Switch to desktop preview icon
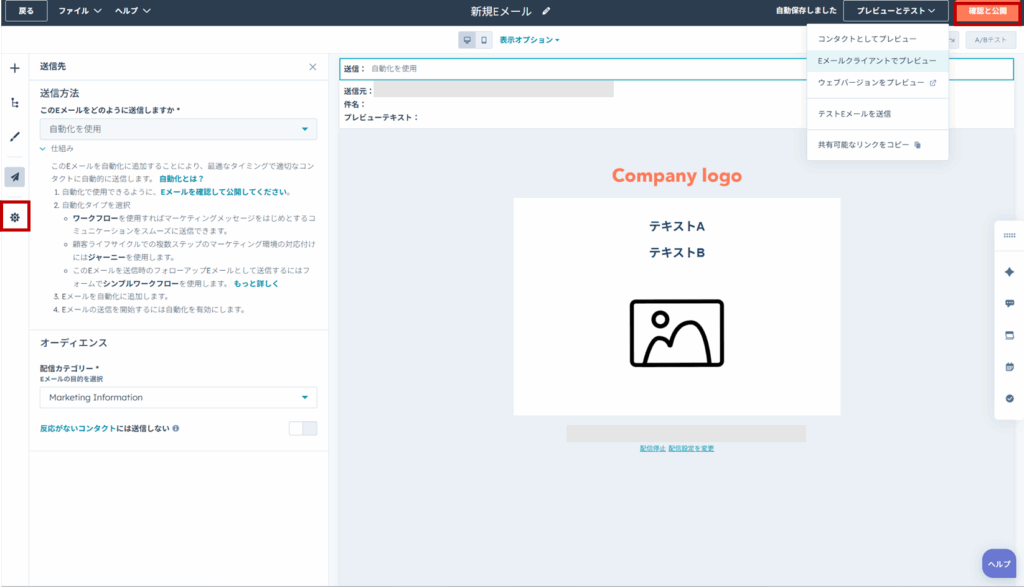1024x587 pixels. tap(467, 40)
